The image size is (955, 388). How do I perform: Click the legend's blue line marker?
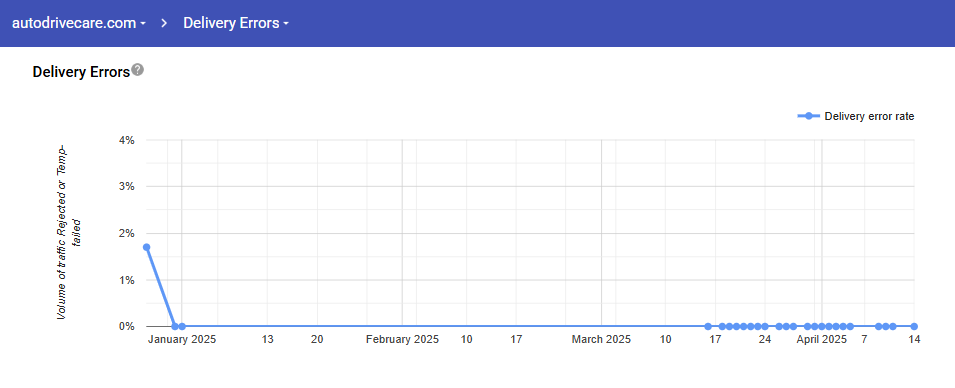pyautogui.click(x=808, y=116)
